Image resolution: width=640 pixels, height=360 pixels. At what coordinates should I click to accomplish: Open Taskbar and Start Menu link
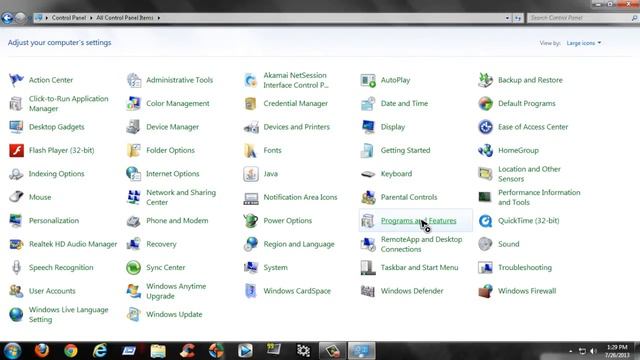(419, 268)
